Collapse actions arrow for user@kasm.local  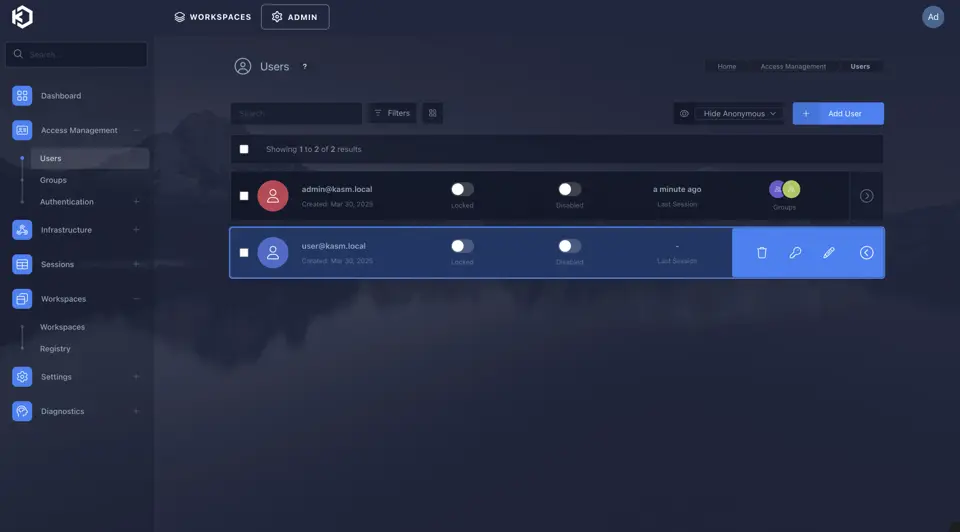click(866, 252)
